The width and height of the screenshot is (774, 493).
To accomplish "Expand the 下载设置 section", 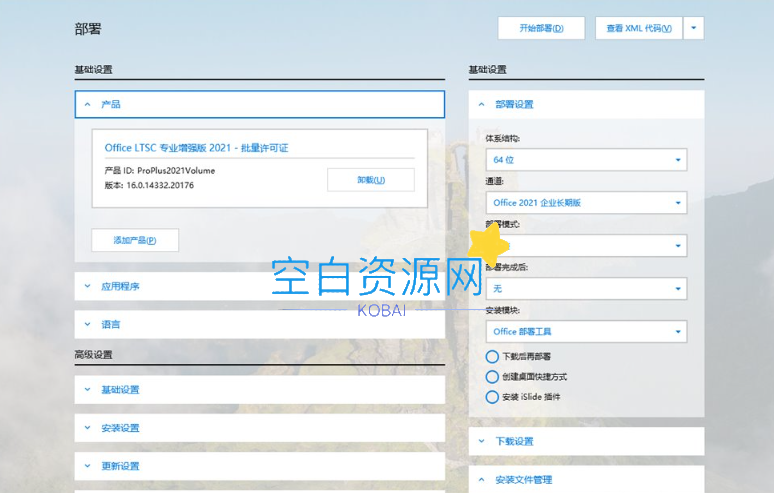I will (586, 441).
